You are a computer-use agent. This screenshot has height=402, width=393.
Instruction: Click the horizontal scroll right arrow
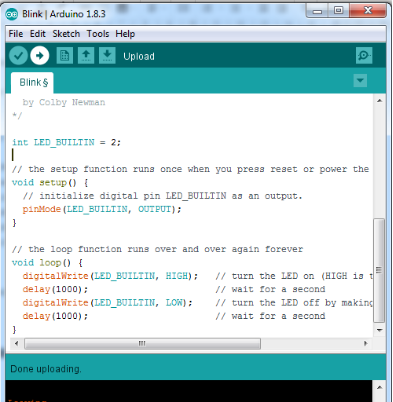[366, 343]
